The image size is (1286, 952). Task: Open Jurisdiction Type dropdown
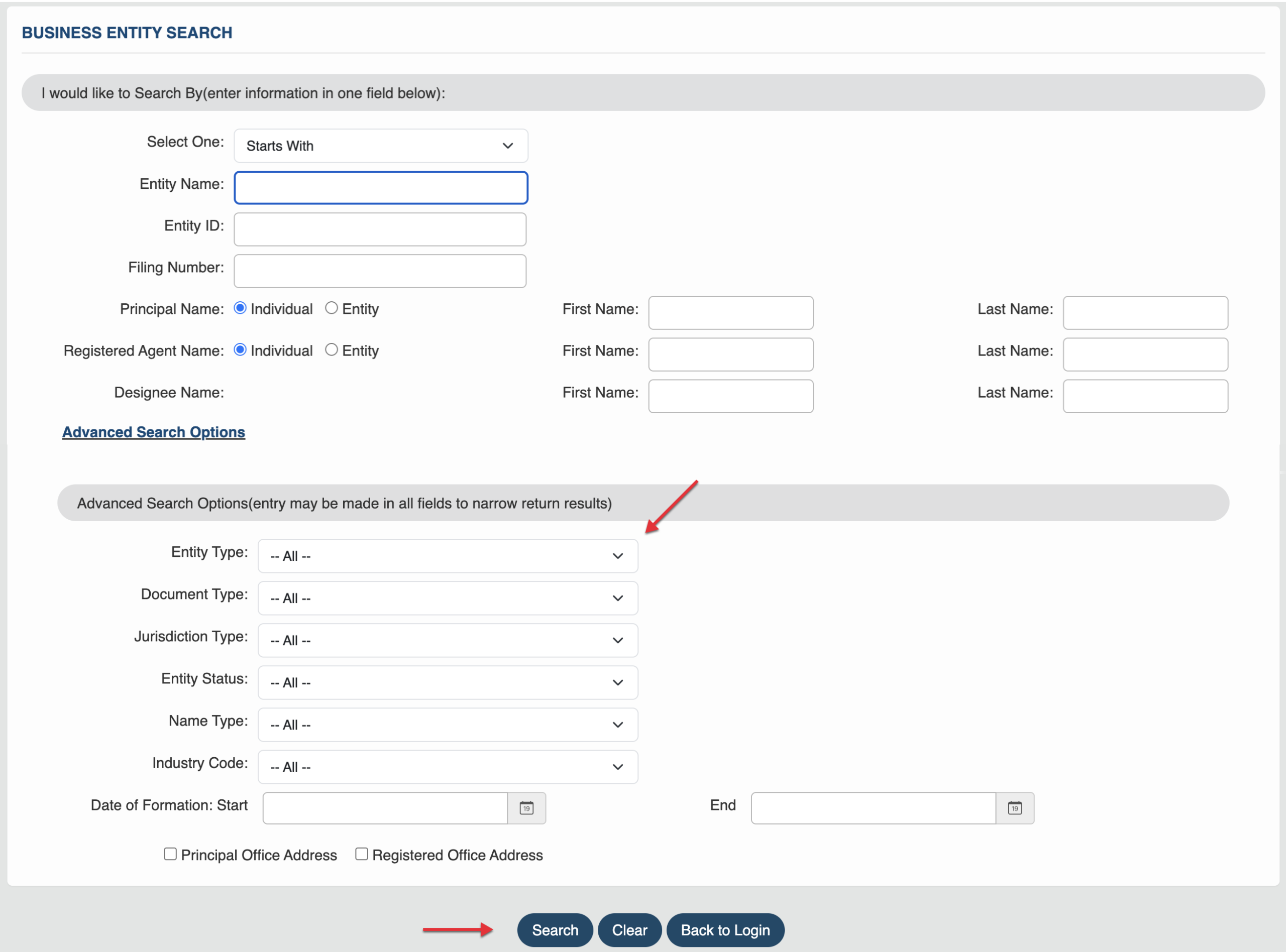tap(447, 640)
